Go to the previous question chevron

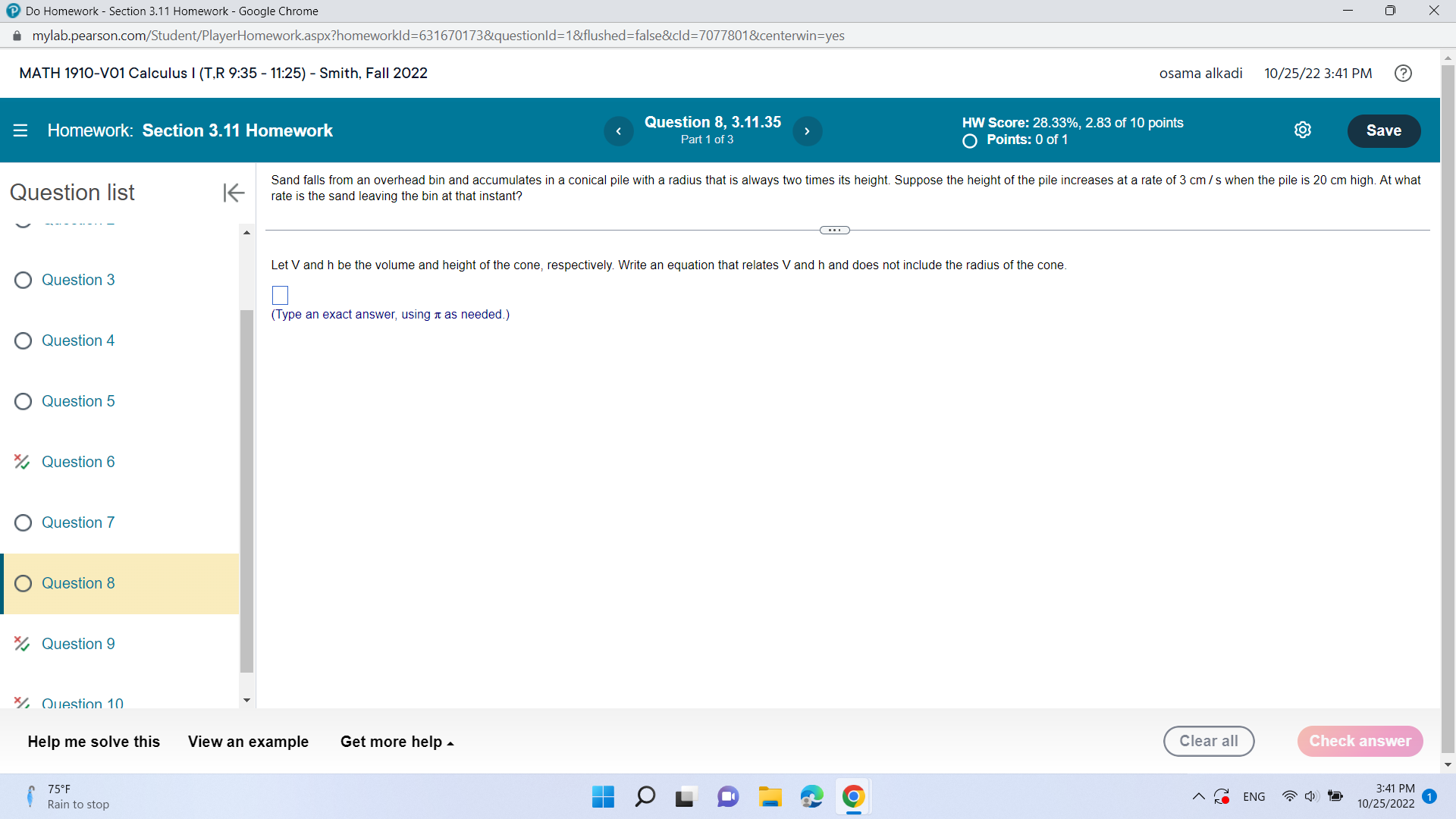[x=619, y=130]
